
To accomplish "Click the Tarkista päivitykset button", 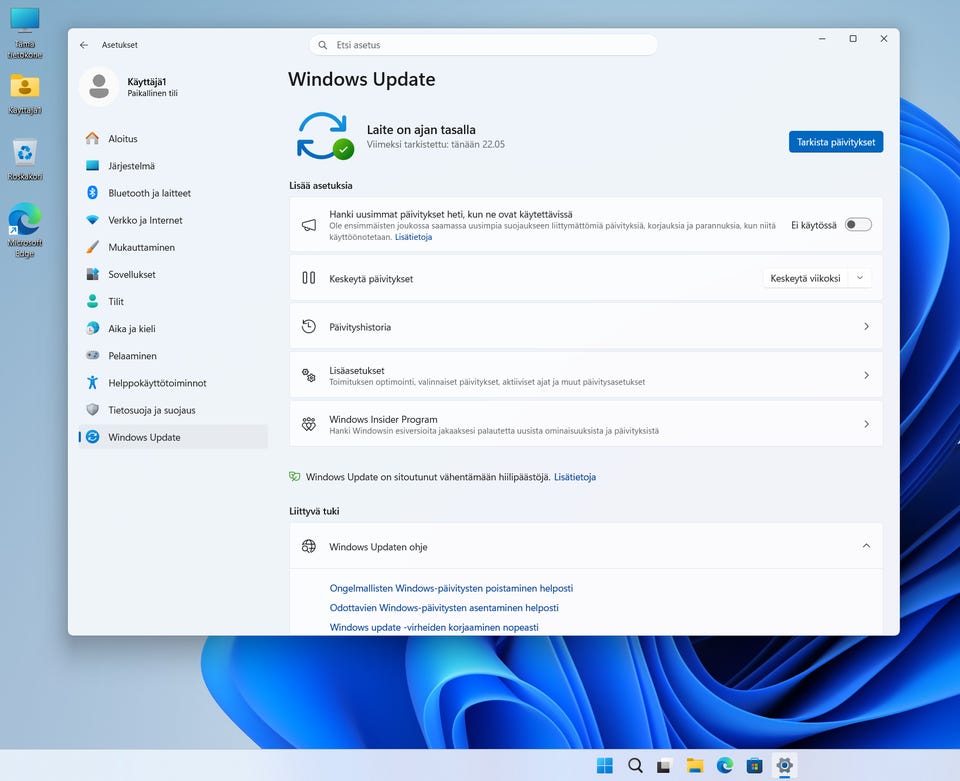I will click(x=836, y=142).
